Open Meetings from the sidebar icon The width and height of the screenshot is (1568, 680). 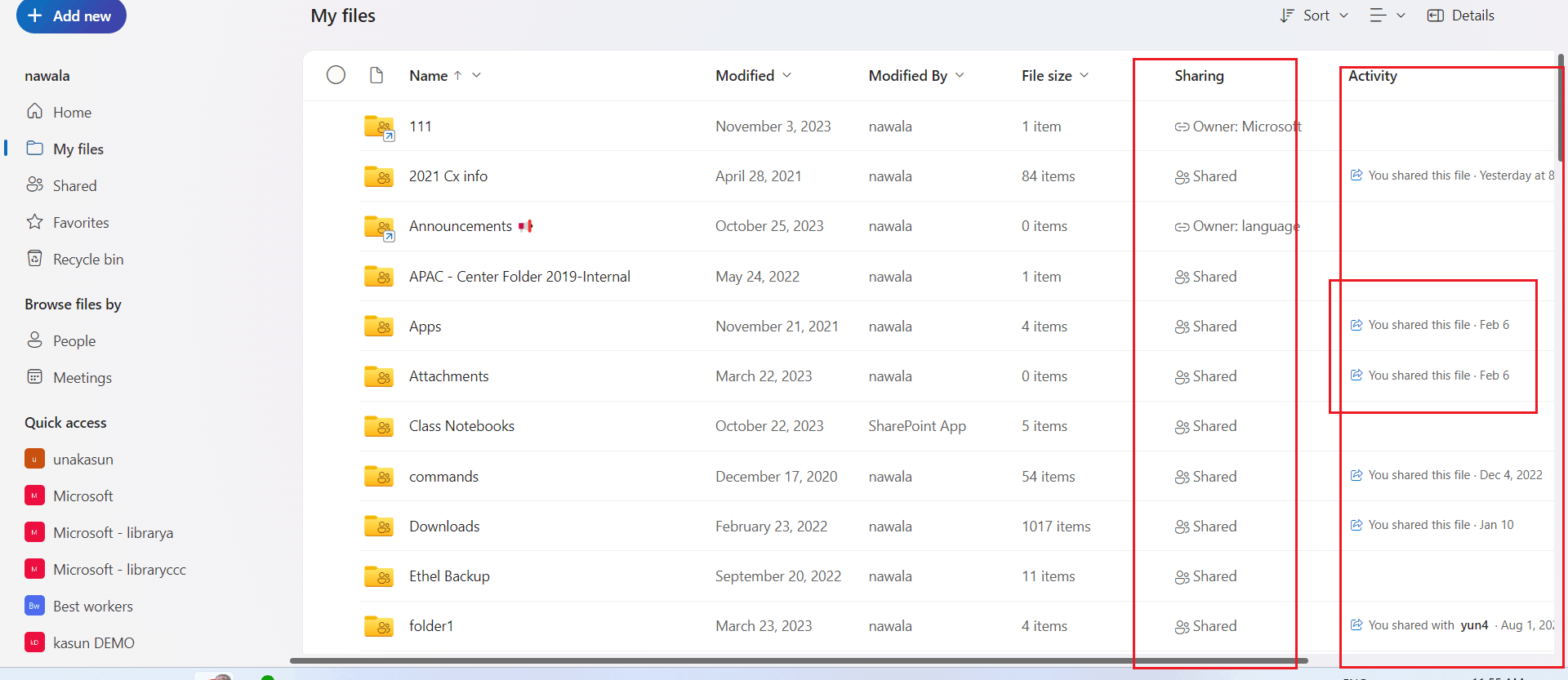(36, 377)
